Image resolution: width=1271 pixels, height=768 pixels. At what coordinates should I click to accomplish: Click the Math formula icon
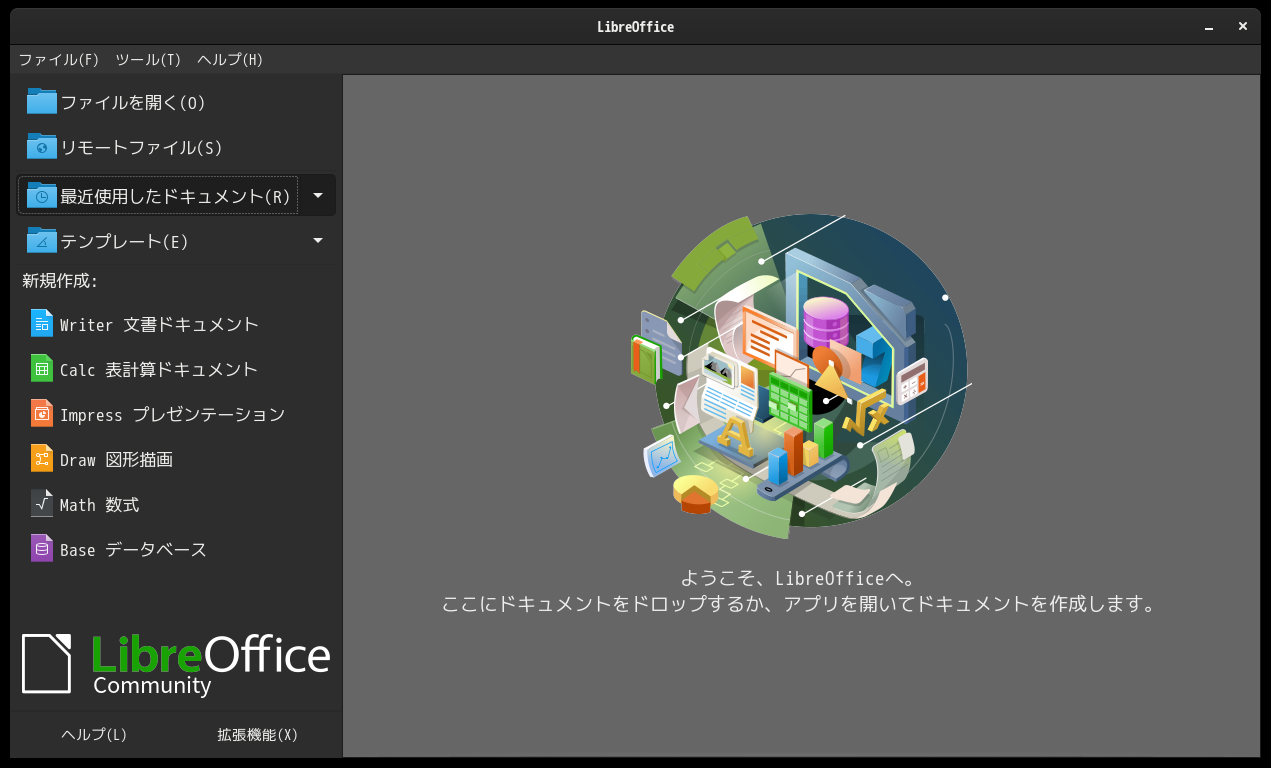(x=42, y=504)
